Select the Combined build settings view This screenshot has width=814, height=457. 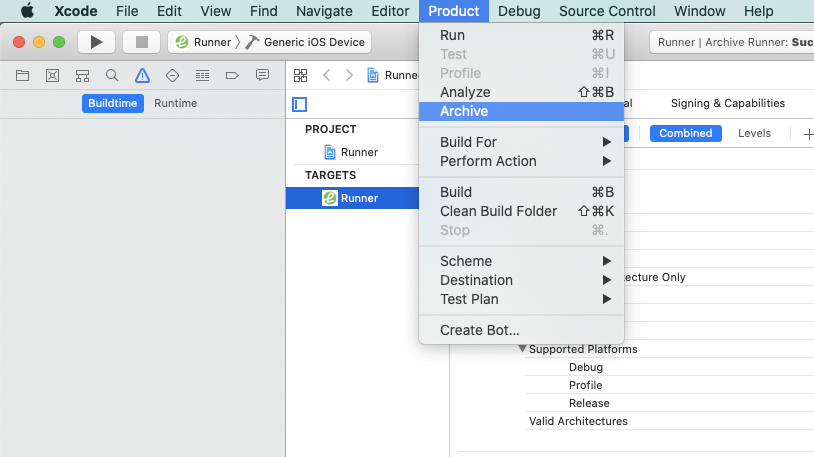click(x=685, y=133)
